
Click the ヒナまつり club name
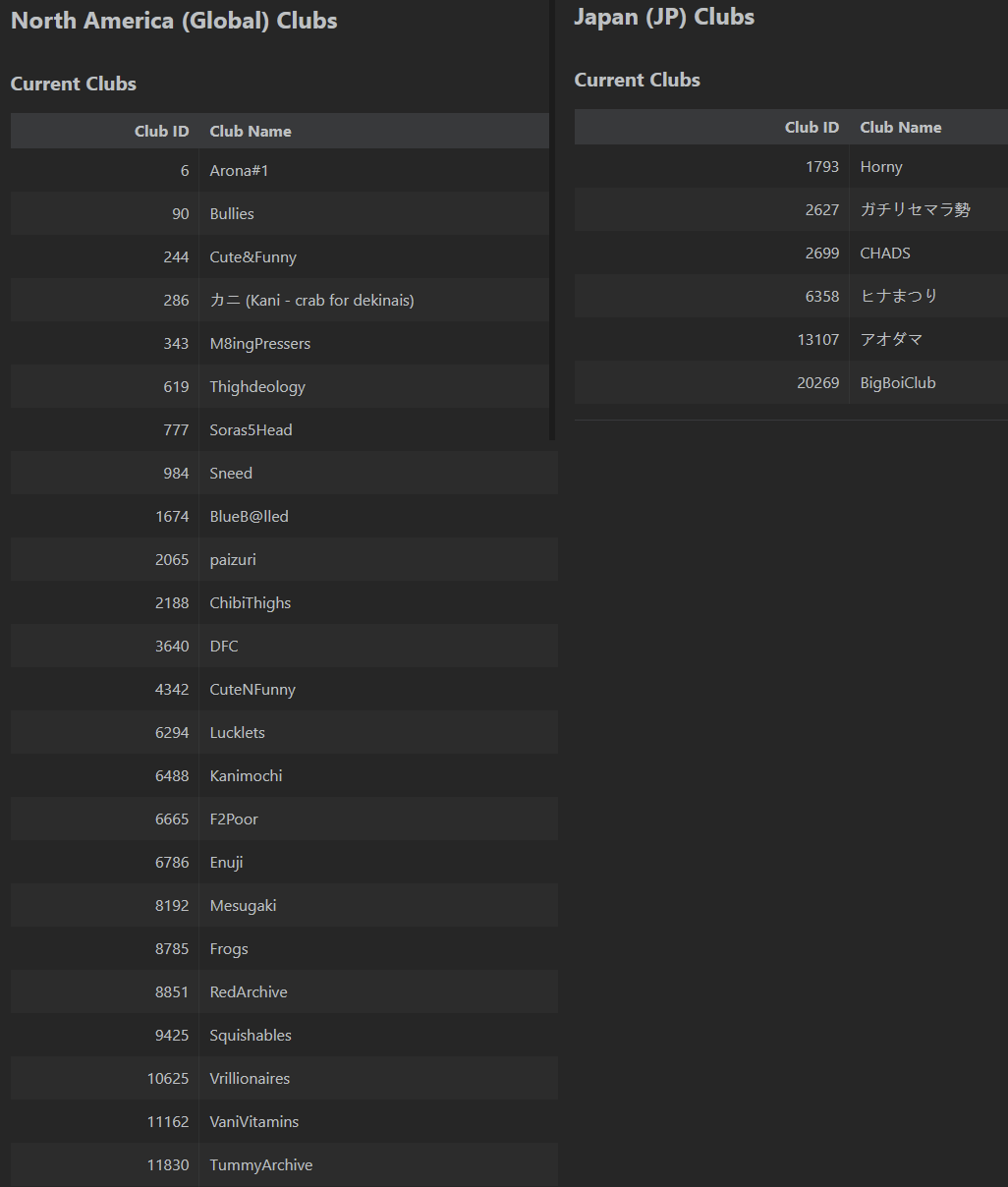(898, 296)
